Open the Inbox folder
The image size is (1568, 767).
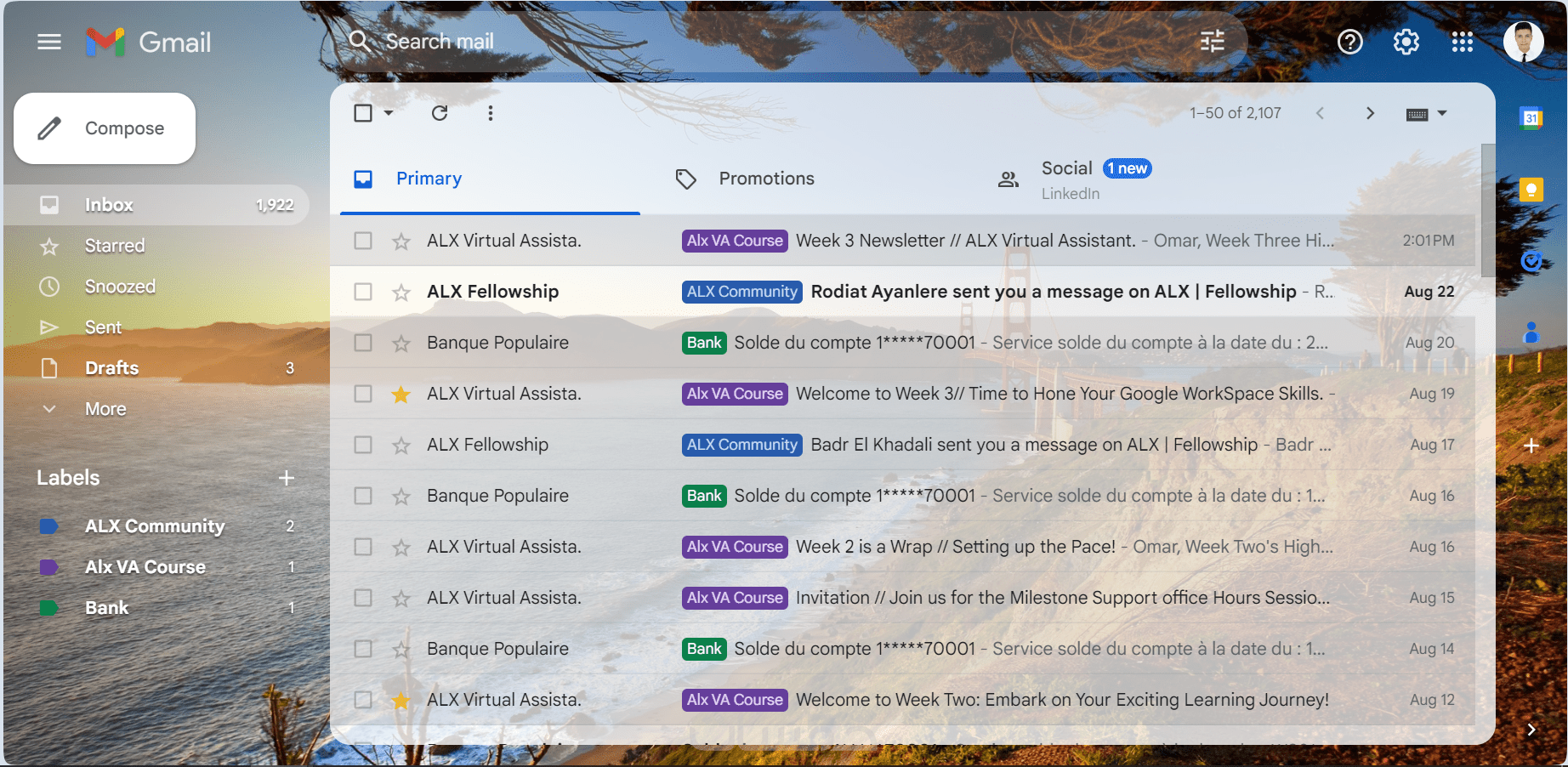click(158, 205)
